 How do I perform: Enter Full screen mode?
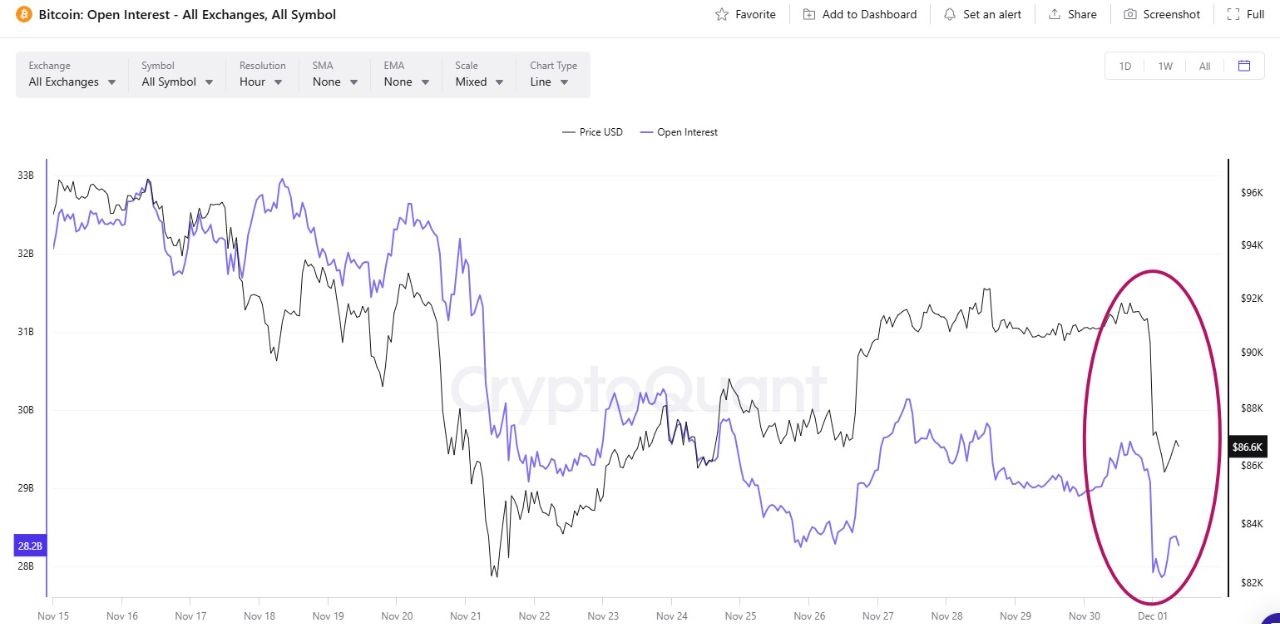point(1245,14)
